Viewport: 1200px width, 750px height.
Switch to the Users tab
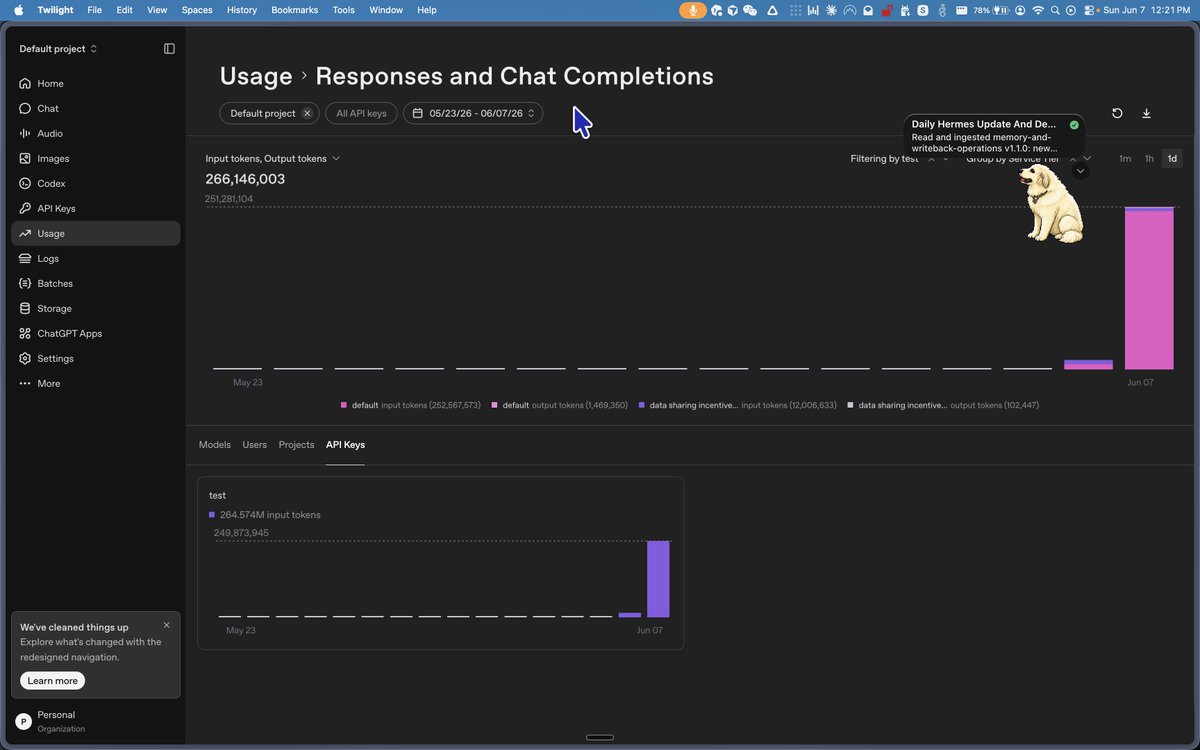point(255,444)
